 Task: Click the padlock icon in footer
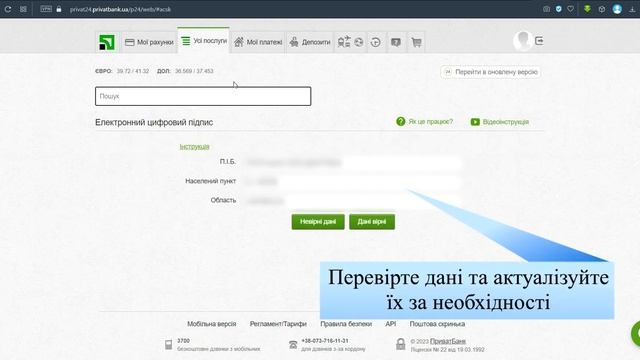click(400, 344)
